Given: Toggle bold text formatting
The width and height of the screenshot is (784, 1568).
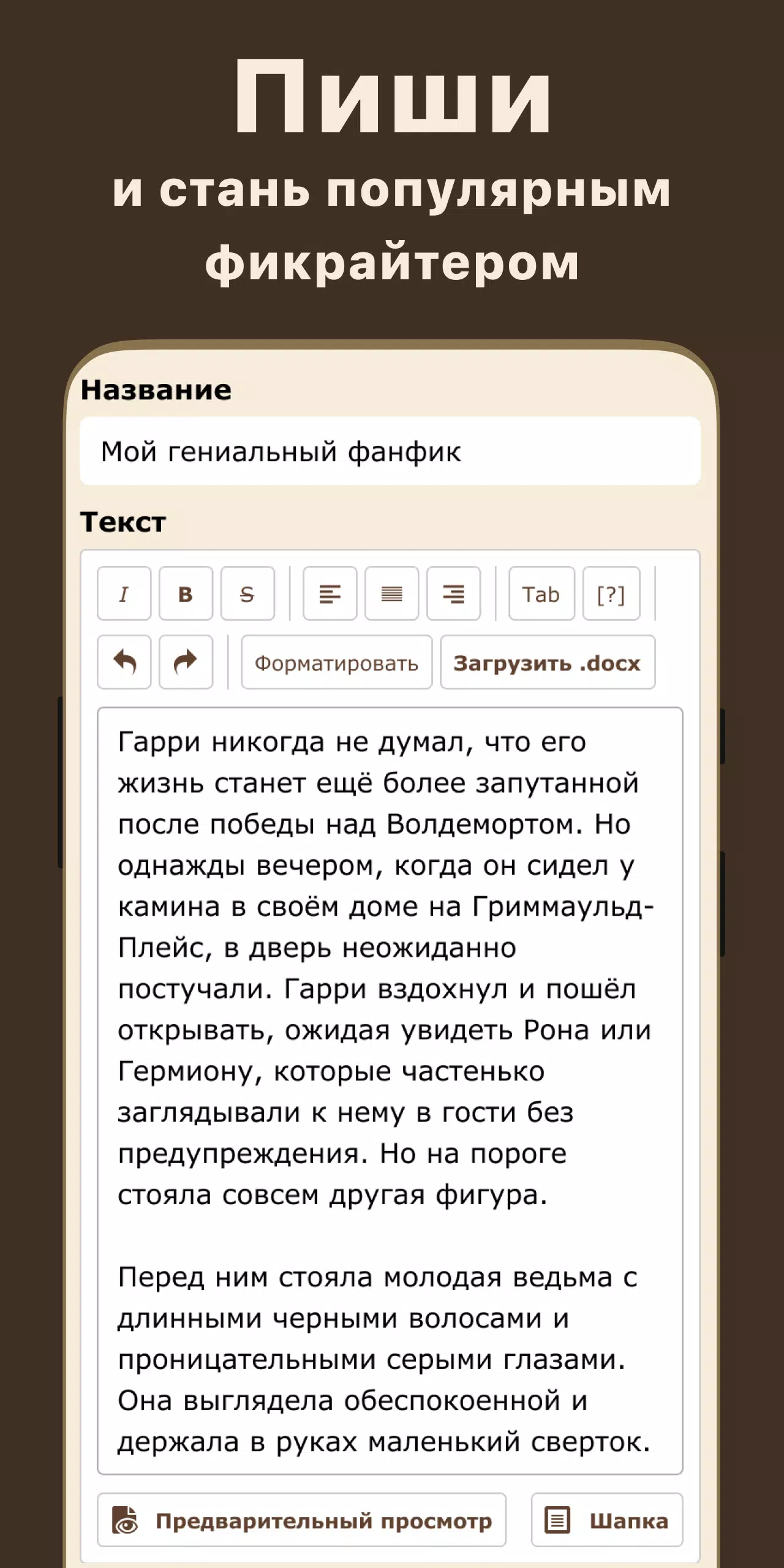Looking at the screenshot, I should (x=186, y=594).
